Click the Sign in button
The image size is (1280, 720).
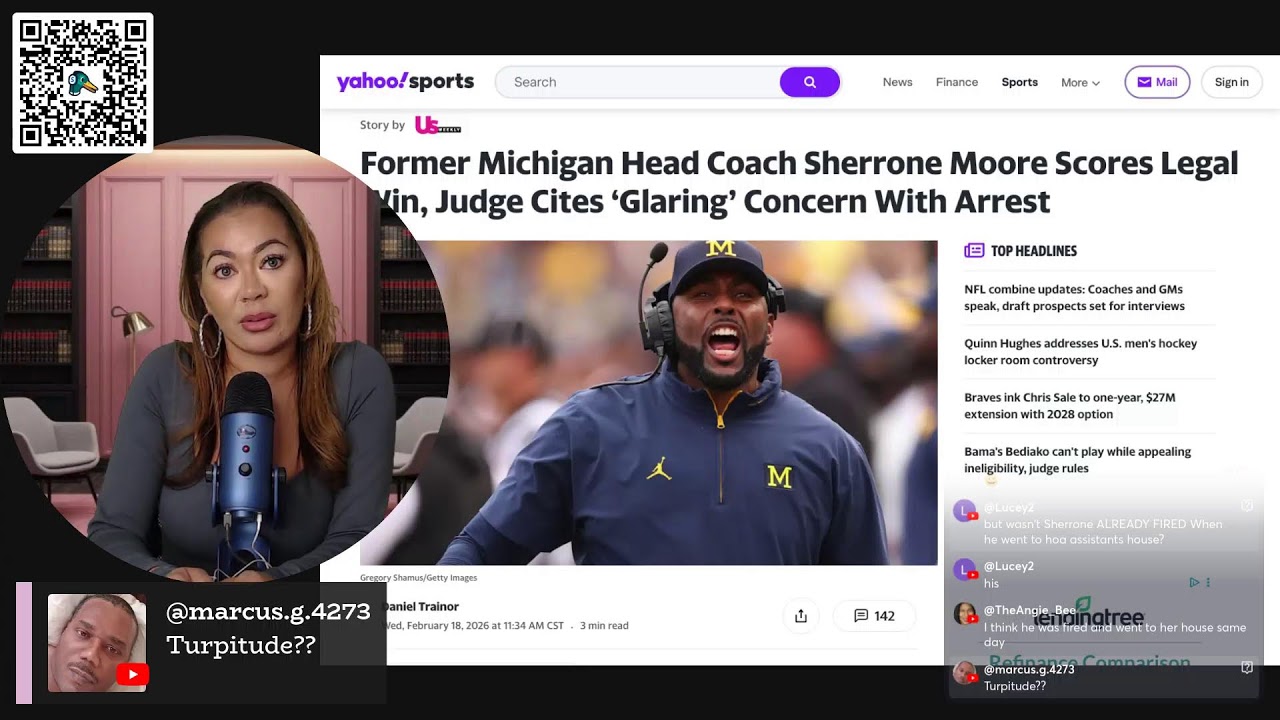click(1232, 82)
